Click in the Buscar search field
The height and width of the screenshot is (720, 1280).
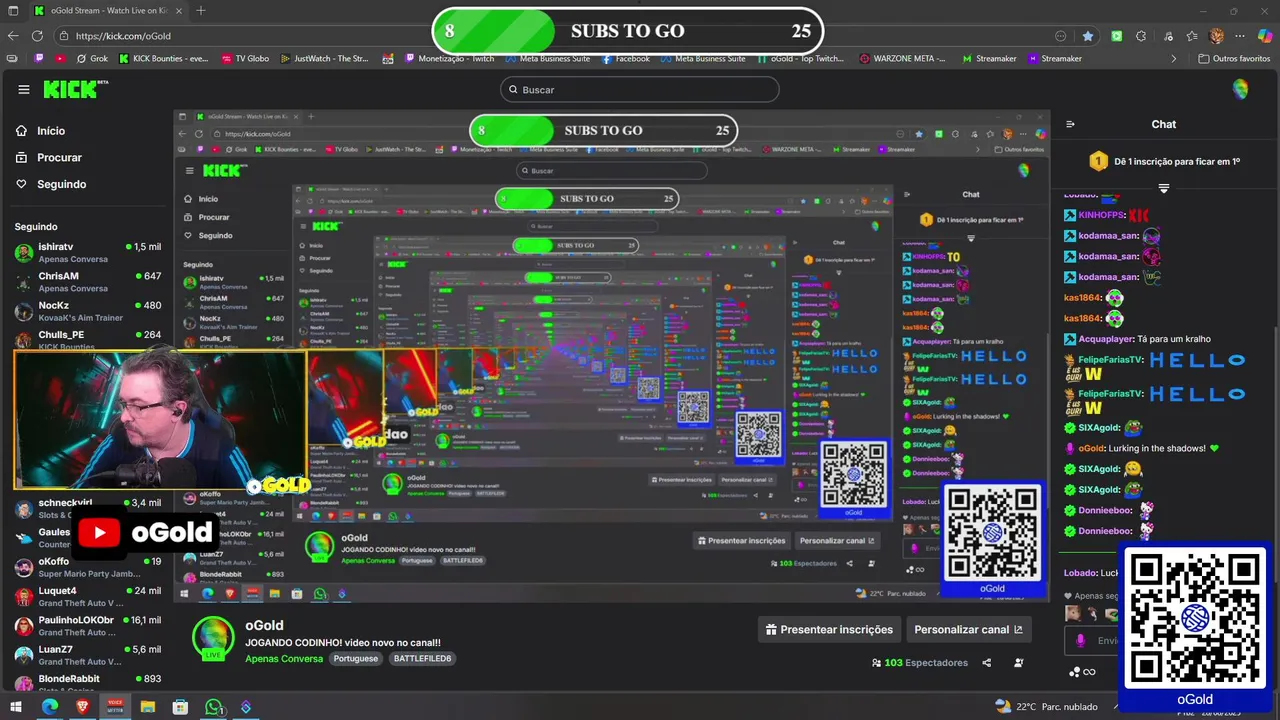tap(639, 89)
